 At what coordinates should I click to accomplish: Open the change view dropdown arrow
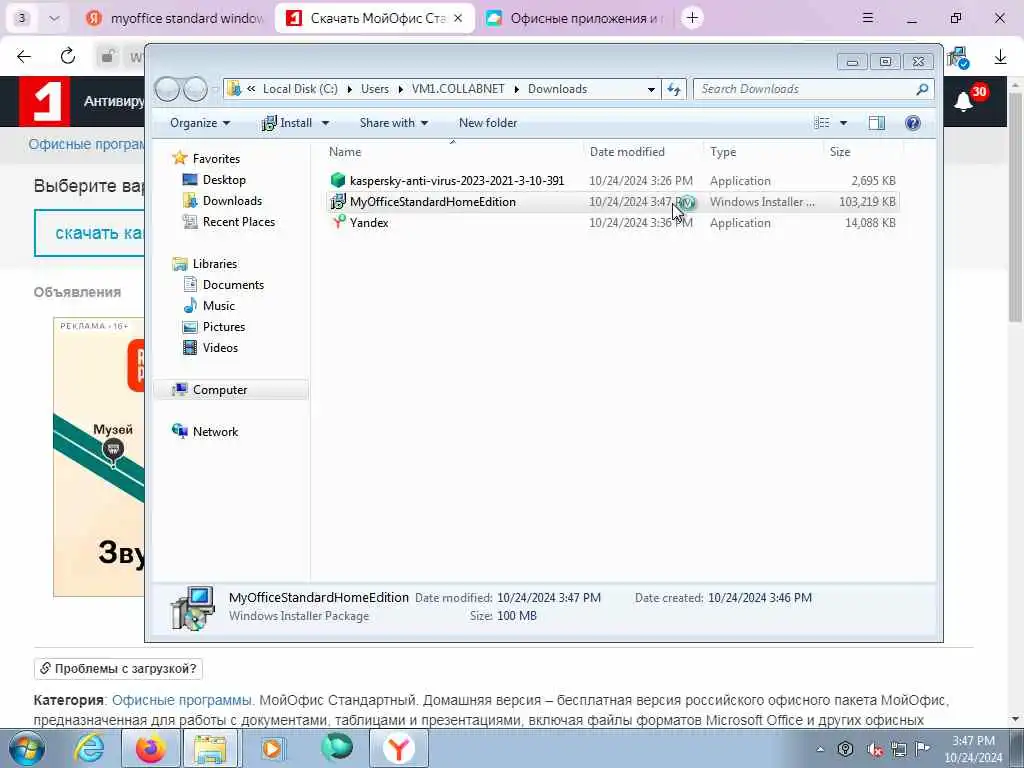[843, 123]
